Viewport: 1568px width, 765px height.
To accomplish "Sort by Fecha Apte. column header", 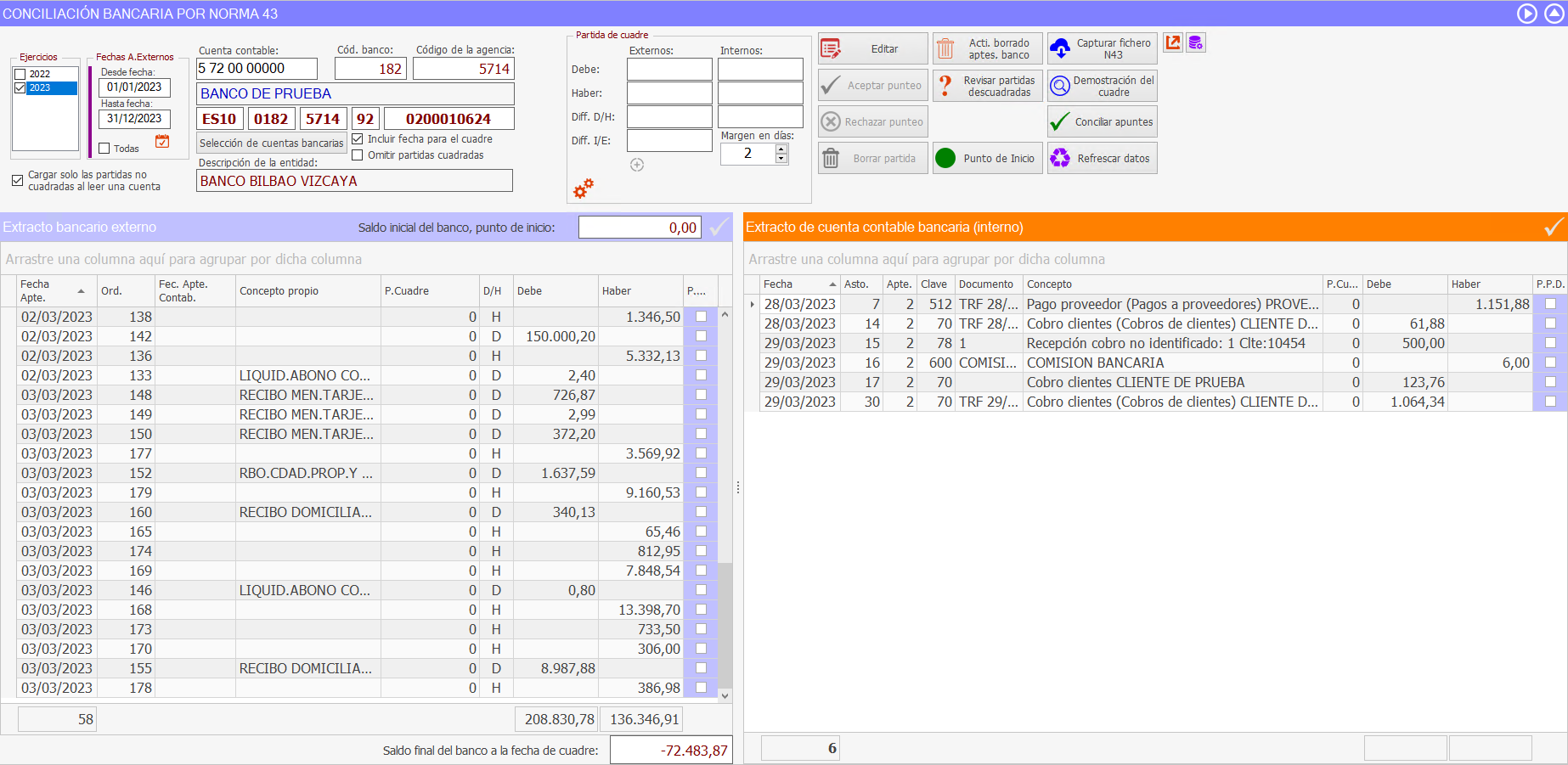I will [51, 290].
